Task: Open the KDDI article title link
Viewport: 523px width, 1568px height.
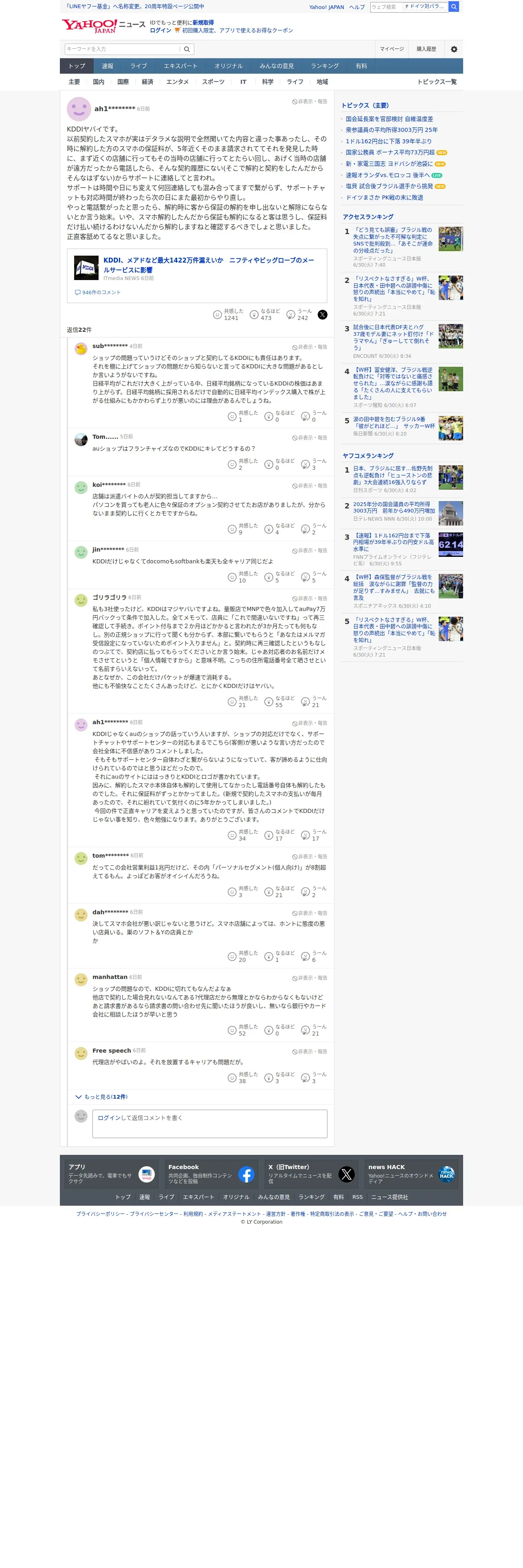Action: pyautogui.click(x=209, y=265)
